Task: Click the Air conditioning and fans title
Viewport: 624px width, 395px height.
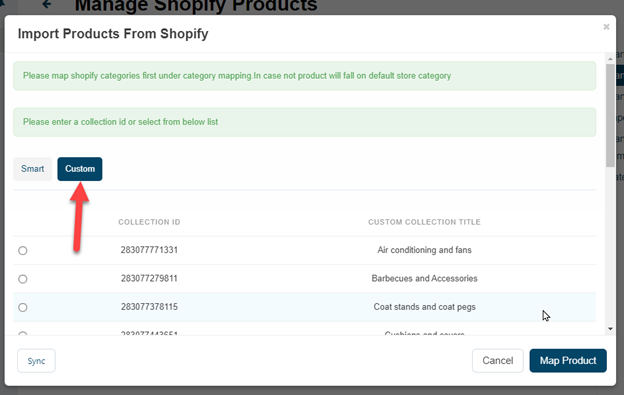Action: click(424, 250)
